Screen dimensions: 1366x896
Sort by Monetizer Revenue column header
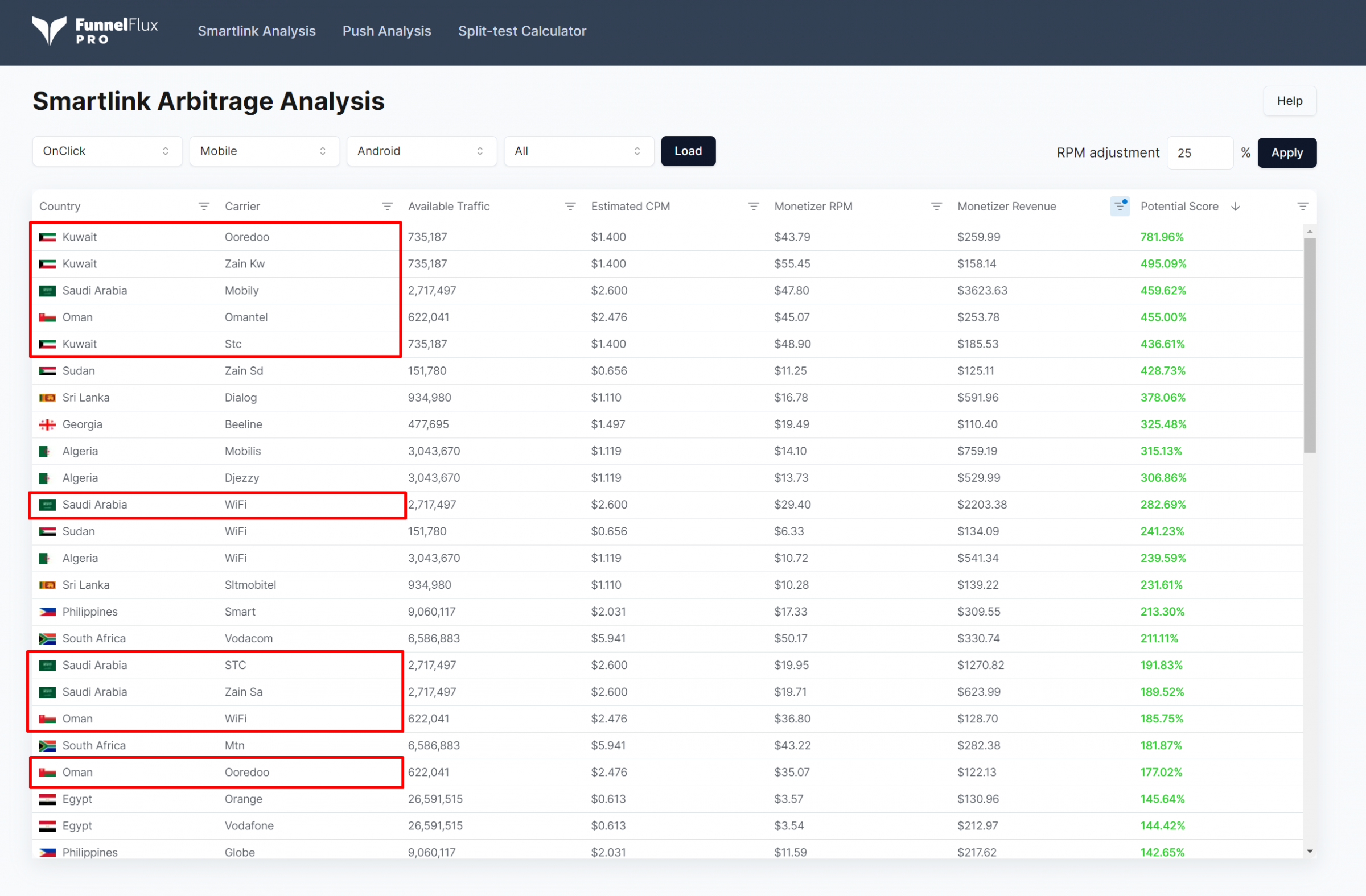(x=1007, y=207)
